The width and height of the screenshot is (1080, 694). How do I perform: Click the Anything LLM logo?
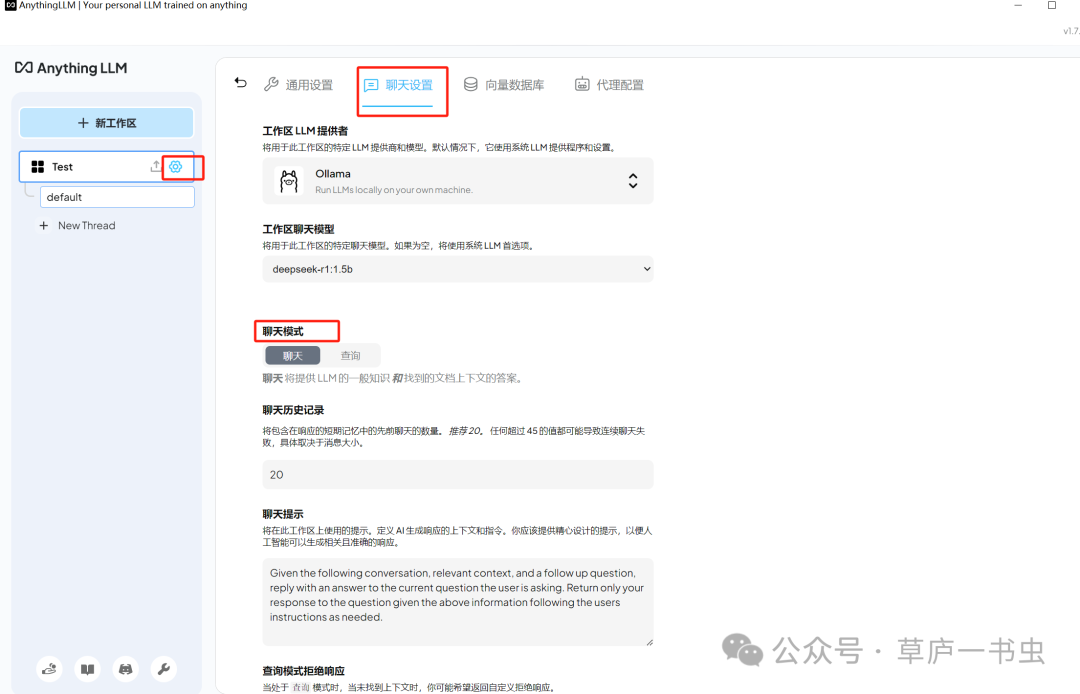[x=71, y=67]
